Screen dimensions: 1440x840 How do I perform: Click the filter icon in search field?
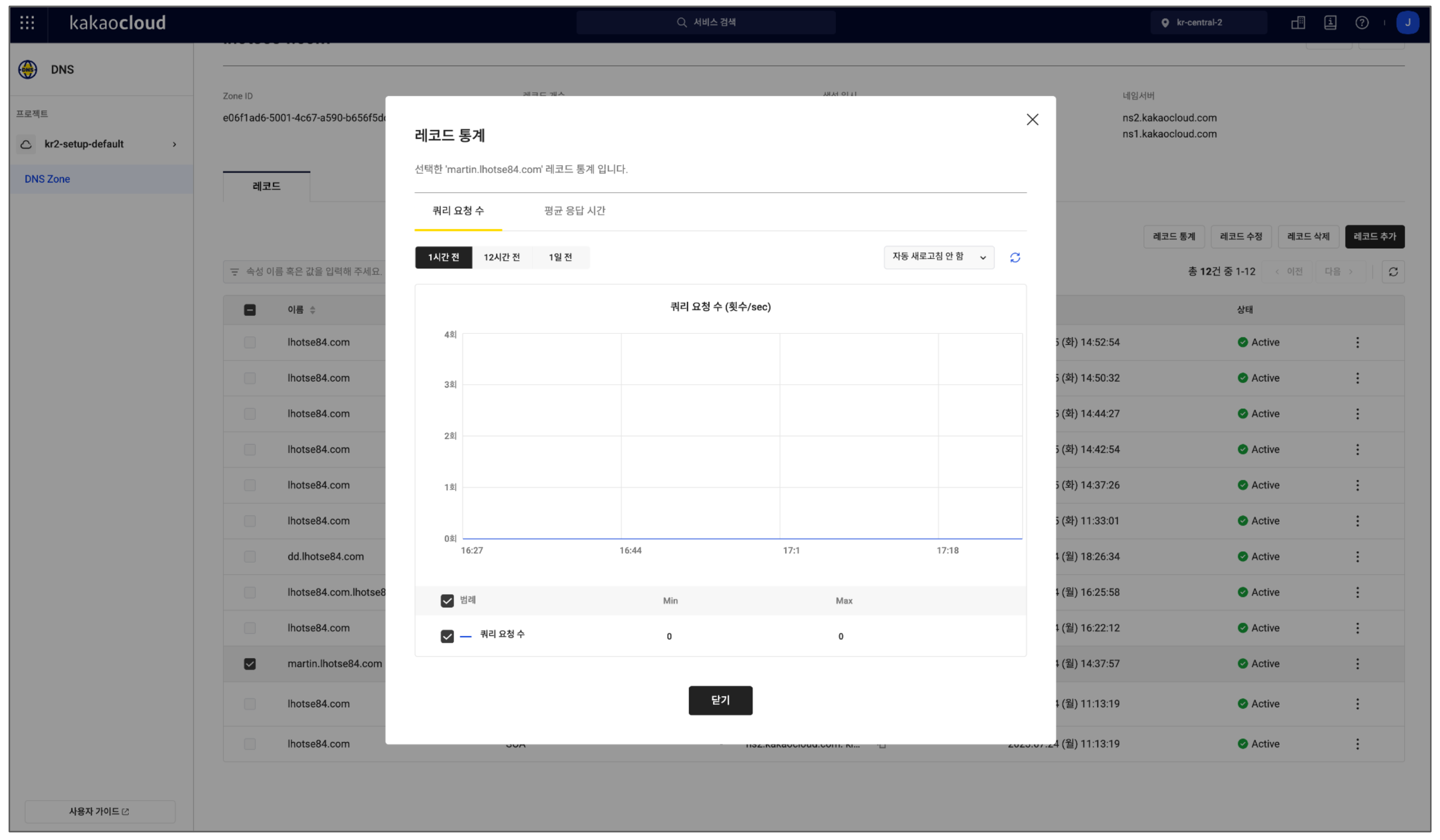(234, 271)
